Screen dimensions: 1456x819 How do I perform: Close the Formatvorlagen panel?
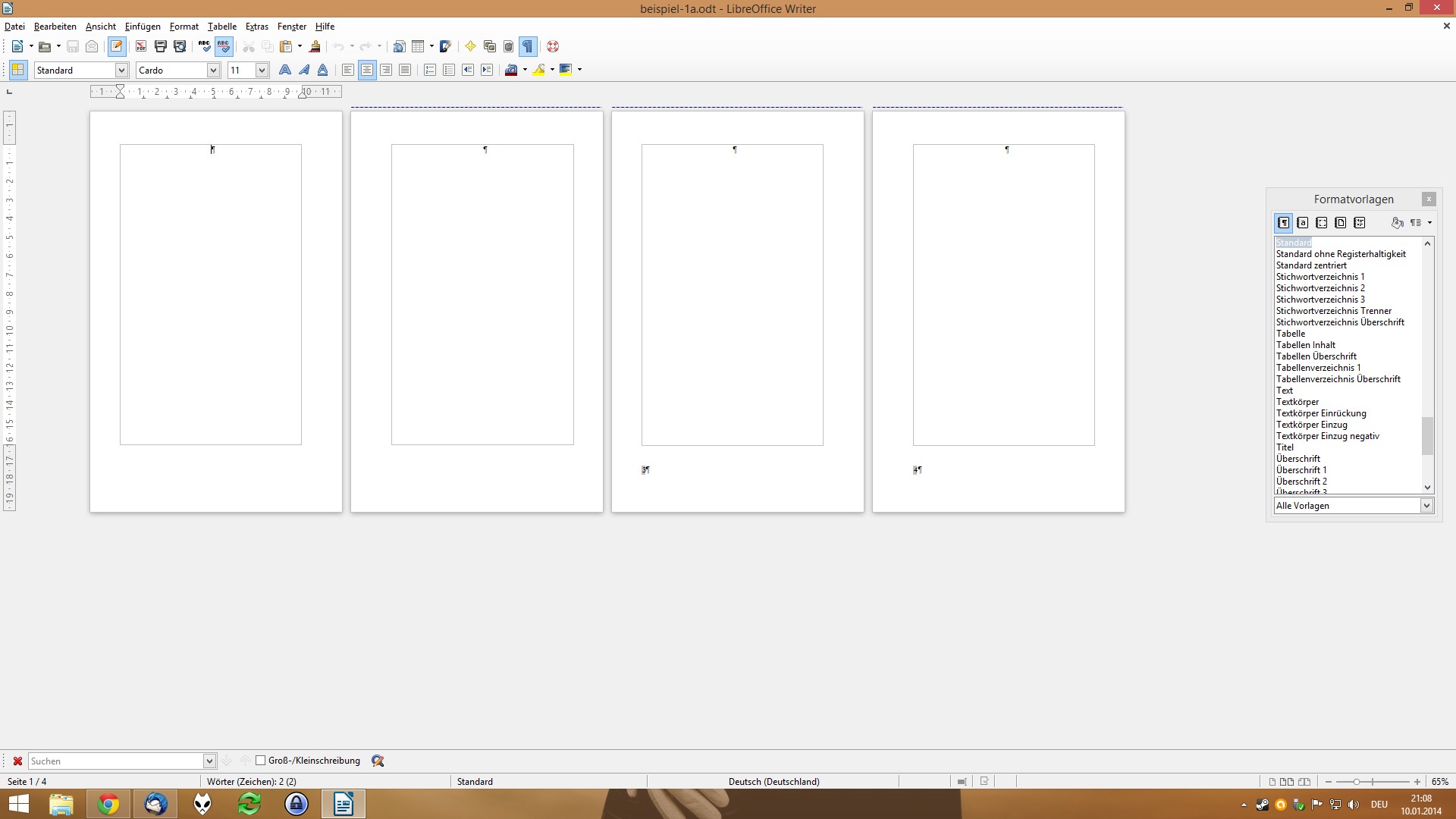[x=1429, y=199]
